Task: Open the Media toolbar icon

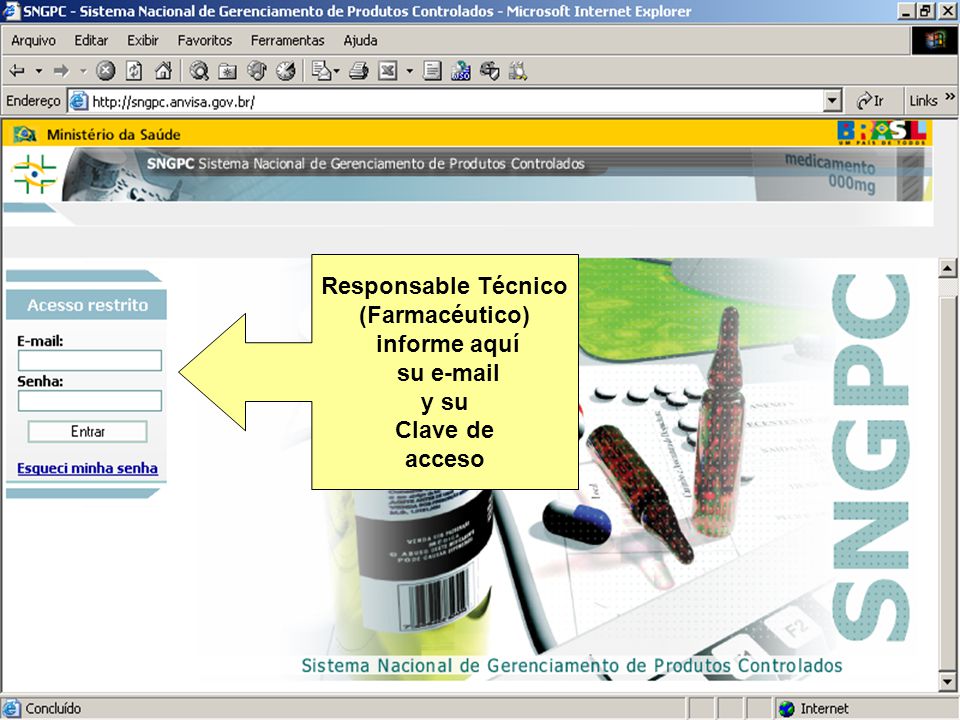Action: click(x=257, y=71)
